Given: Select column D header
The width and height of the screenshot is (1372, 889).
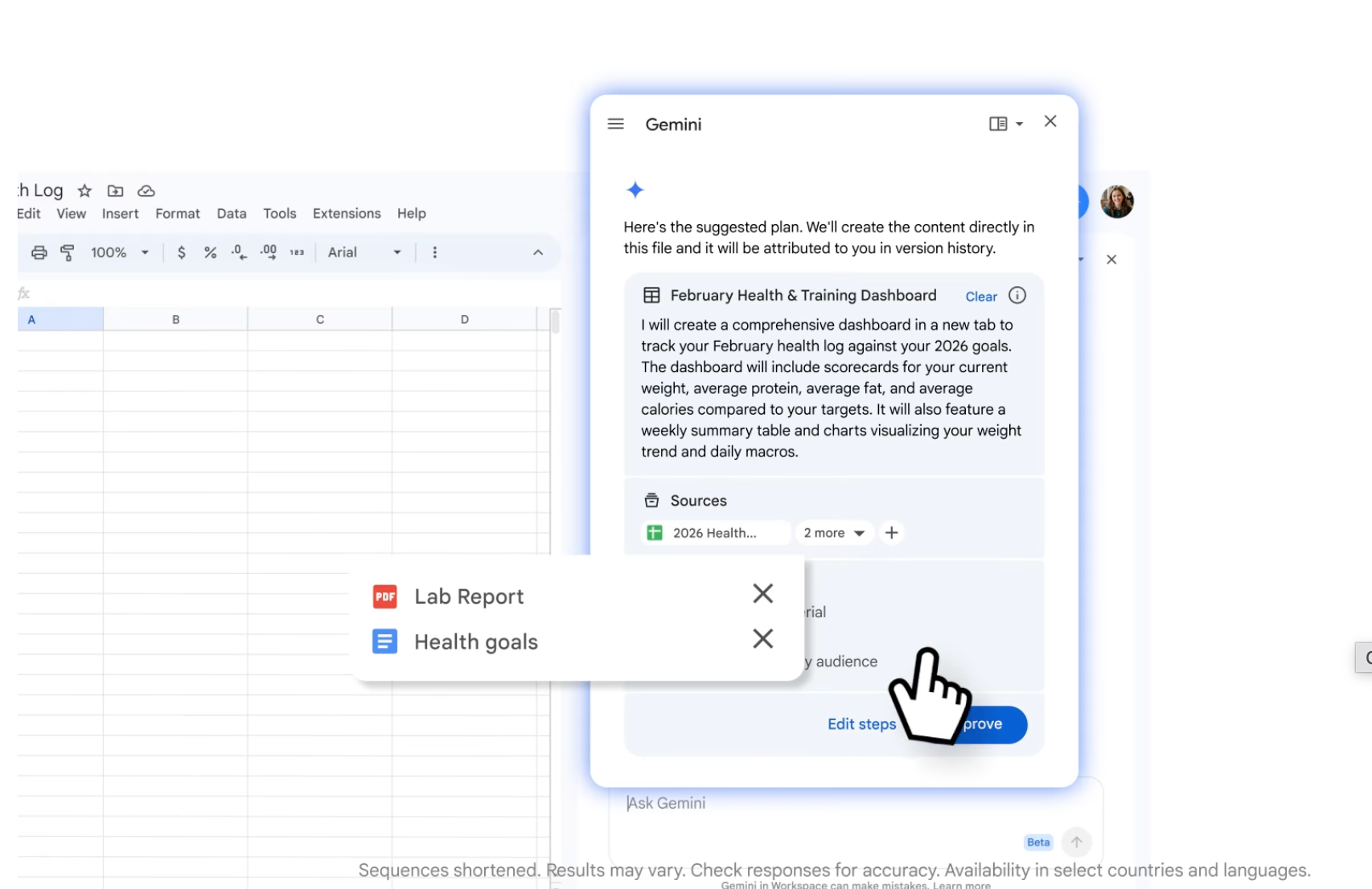Looking at the screenshot, I should 464,319.
